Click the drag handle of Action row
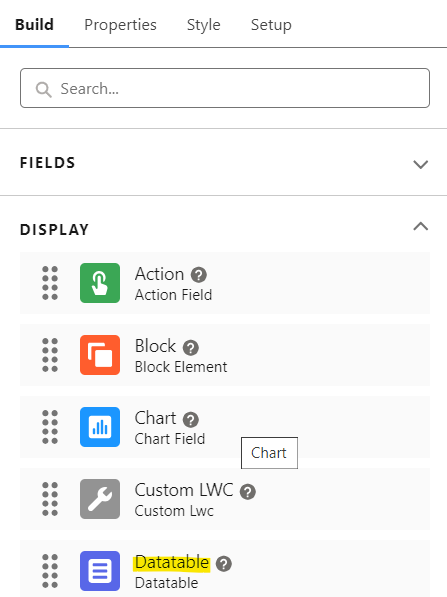This screenshot has height=597, width=447. [50, 283]
